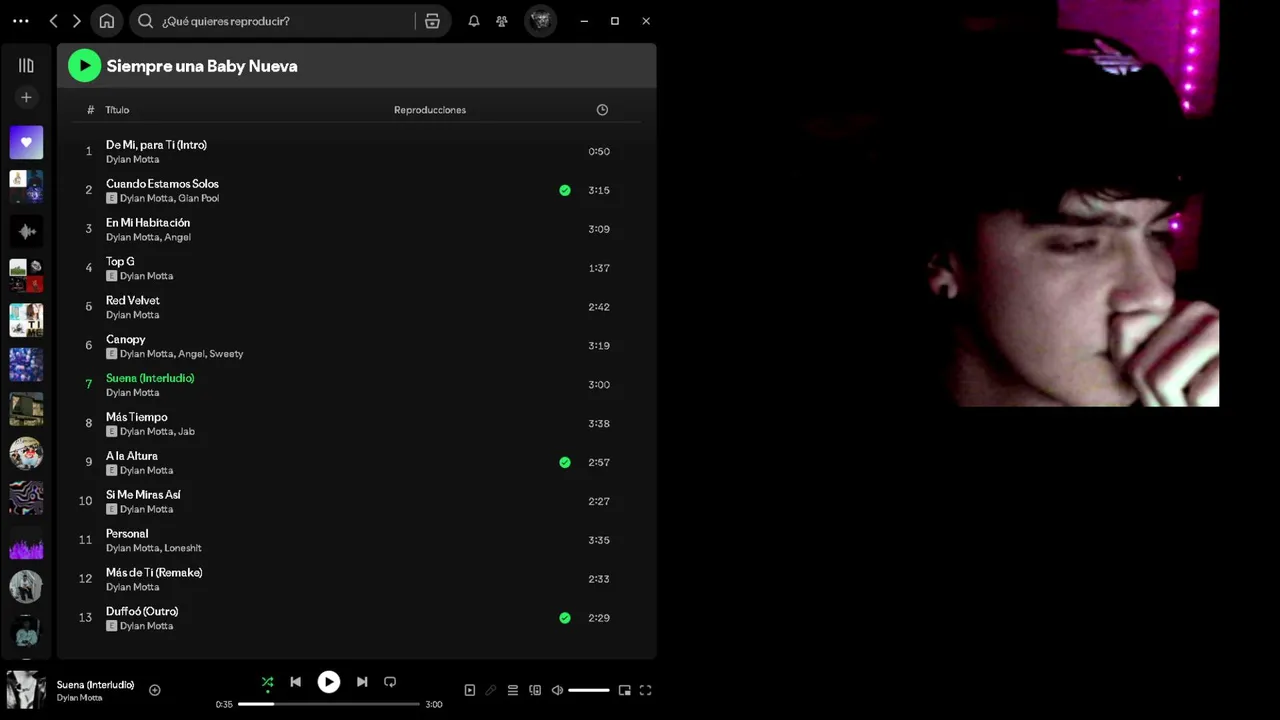This screenshot has width=1280, height=720.
Task: Open the Browse icon in search bar
Action: coord(432,21)
